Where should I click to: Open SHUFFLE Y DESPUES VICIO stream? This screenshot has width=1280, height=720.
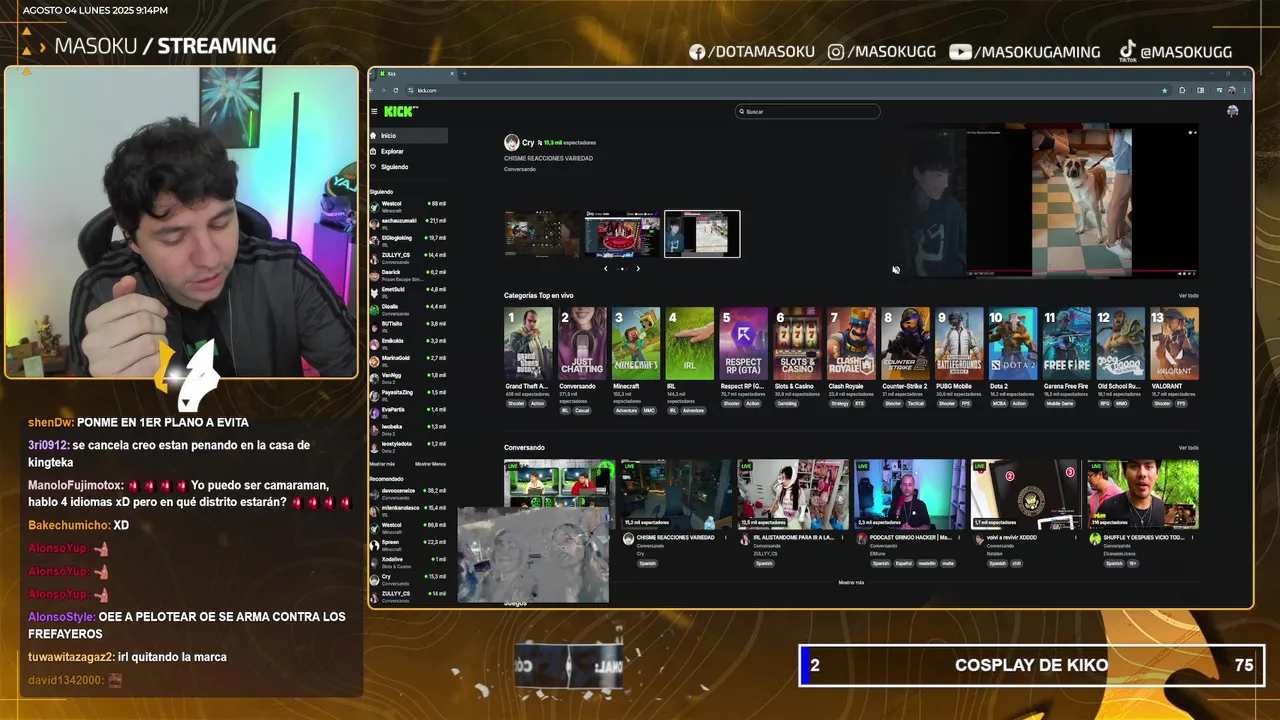1143,495
